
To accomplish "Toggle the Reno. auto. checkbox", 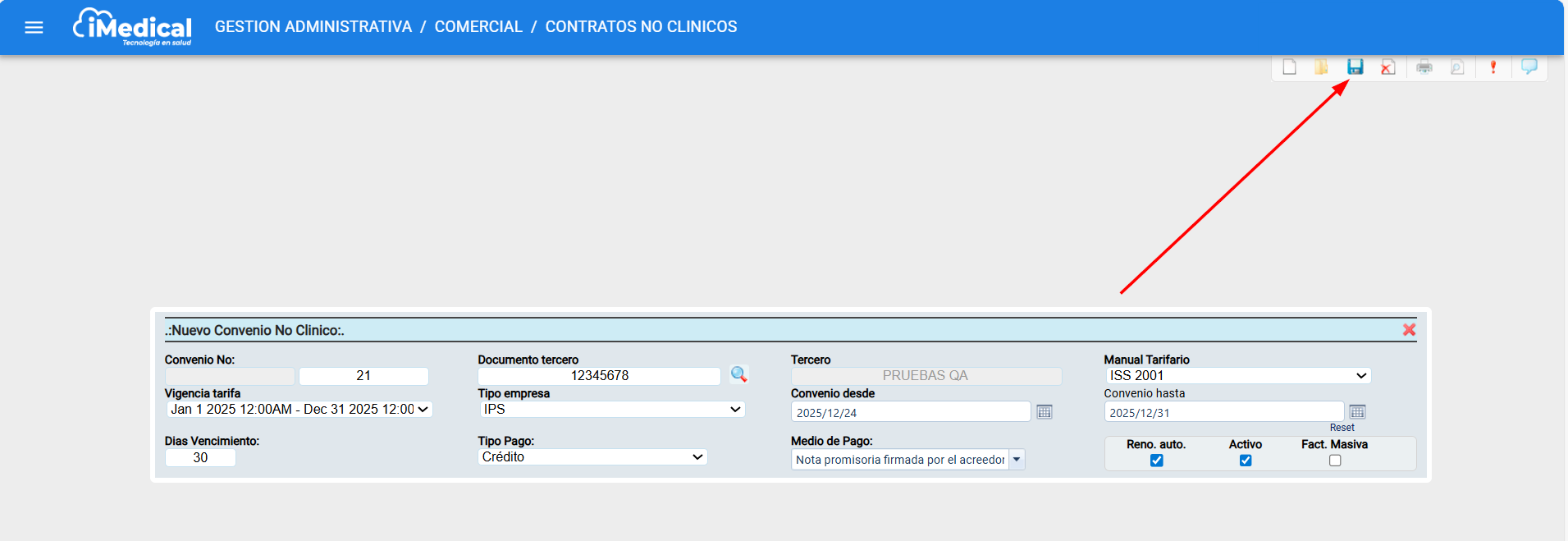I will point(1156,461).
